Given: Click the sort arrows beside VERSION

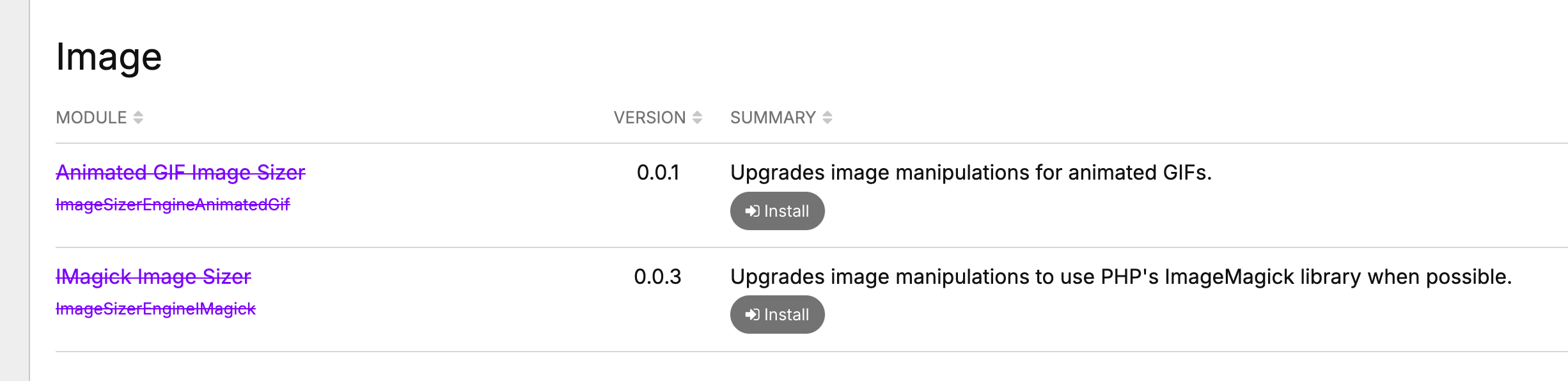Looking at the screenshot, I should [697, 118].
